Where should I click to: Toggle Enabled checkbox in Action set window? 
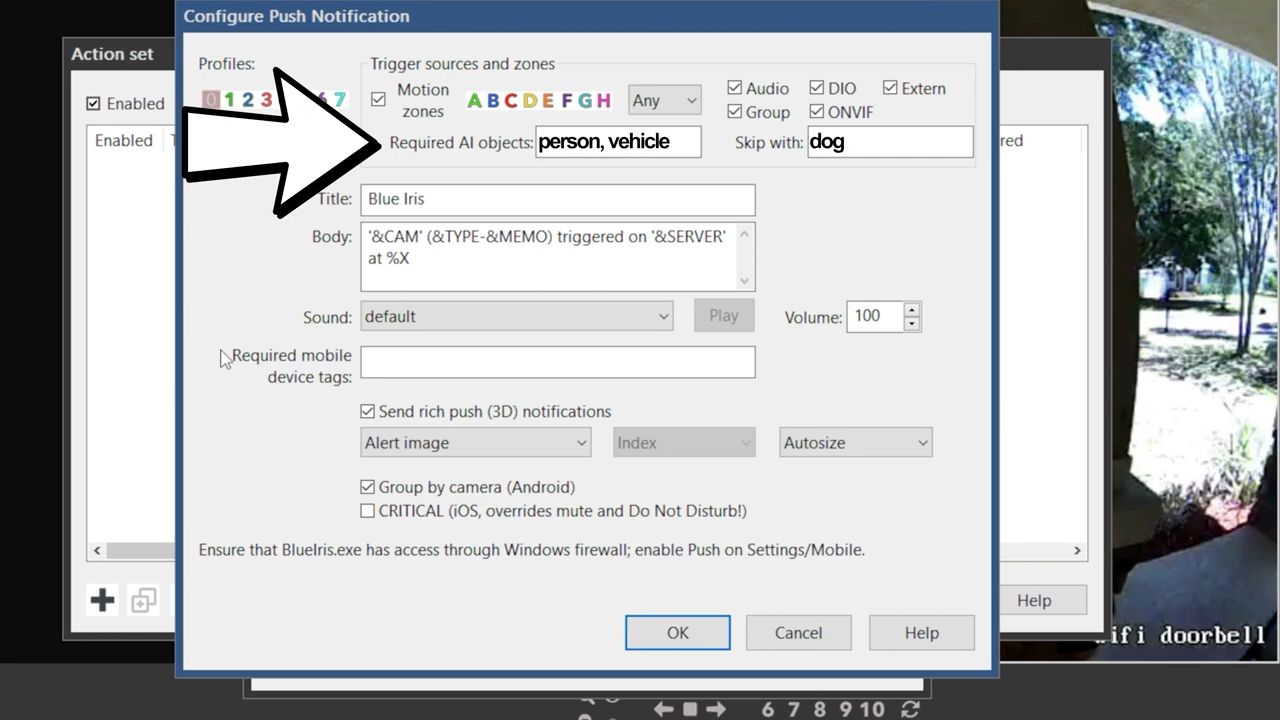point(94,103)
